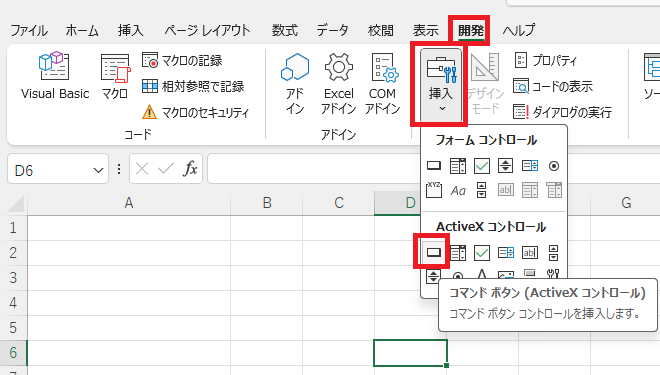Select row 6 header

pyautogui.click(x=13, y=352)
